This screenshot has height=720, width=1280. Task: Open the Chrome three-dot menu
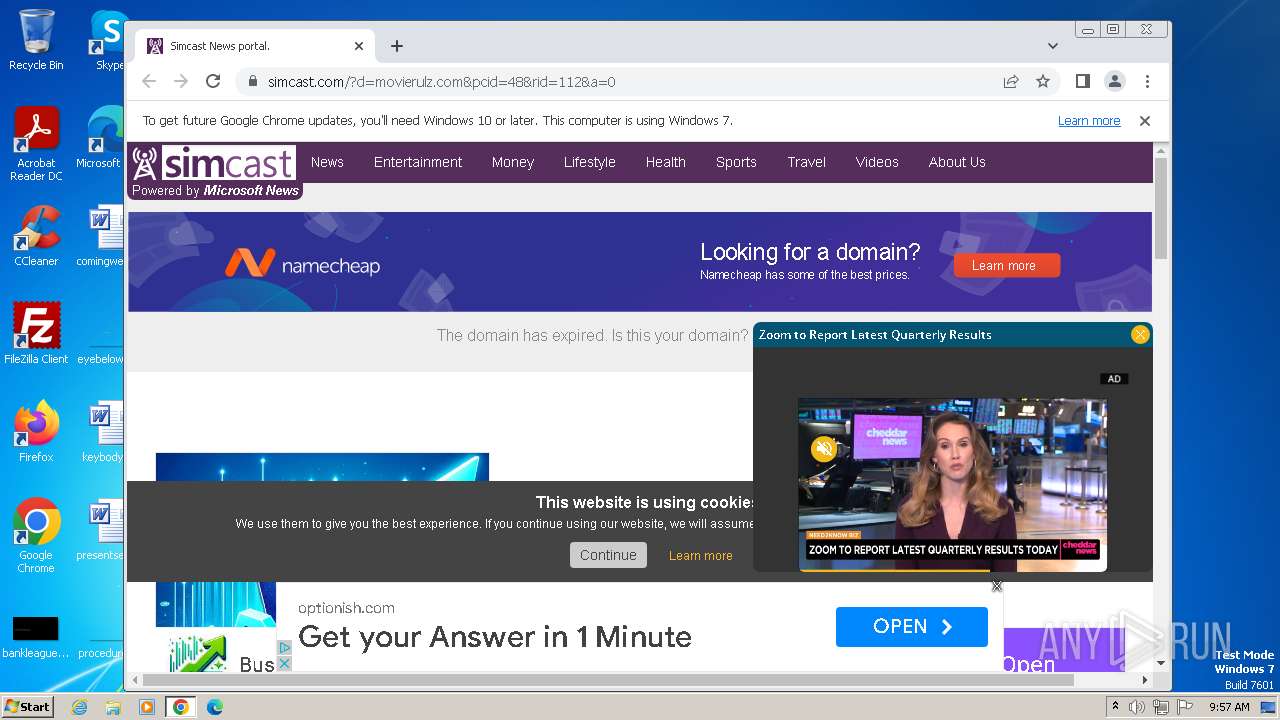(x=1147, y=82)
